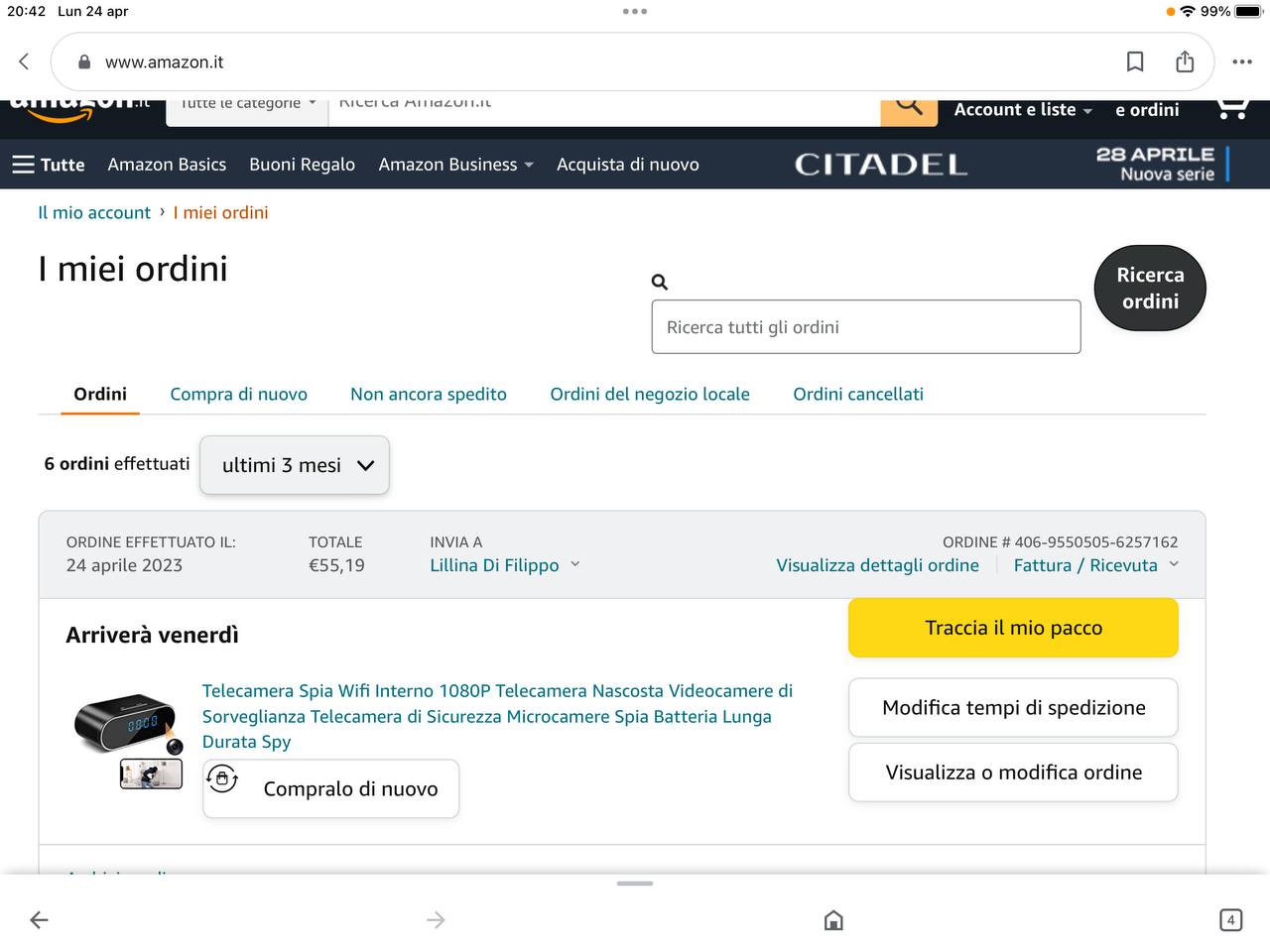Click the order total '€55,19'
This screenshot has height=952, width=1270.
click(336, 565)
